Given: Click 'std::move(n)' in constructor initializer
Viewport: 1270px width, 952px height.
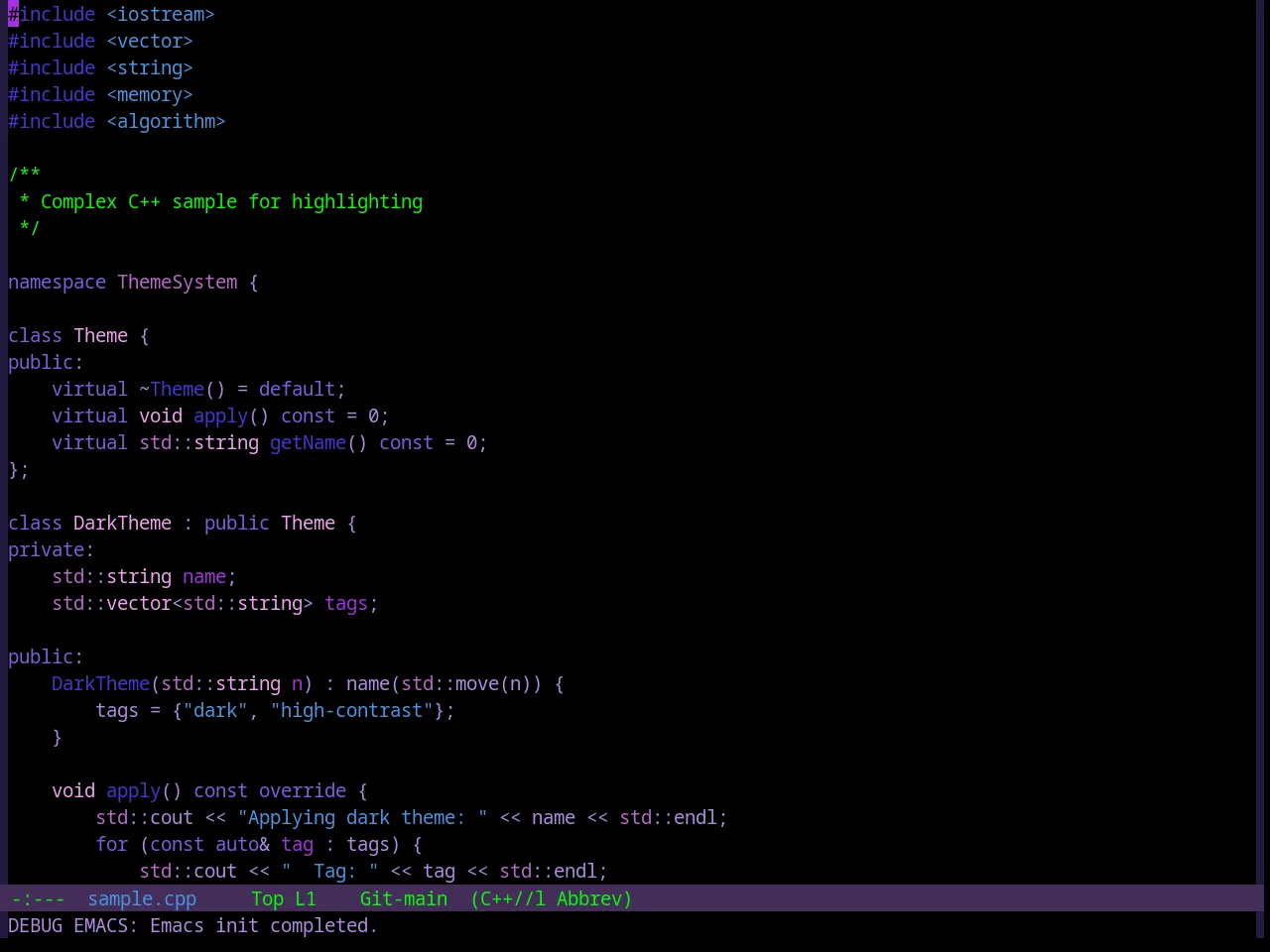Looking at the screenshot, I should [x=466, y=683].
